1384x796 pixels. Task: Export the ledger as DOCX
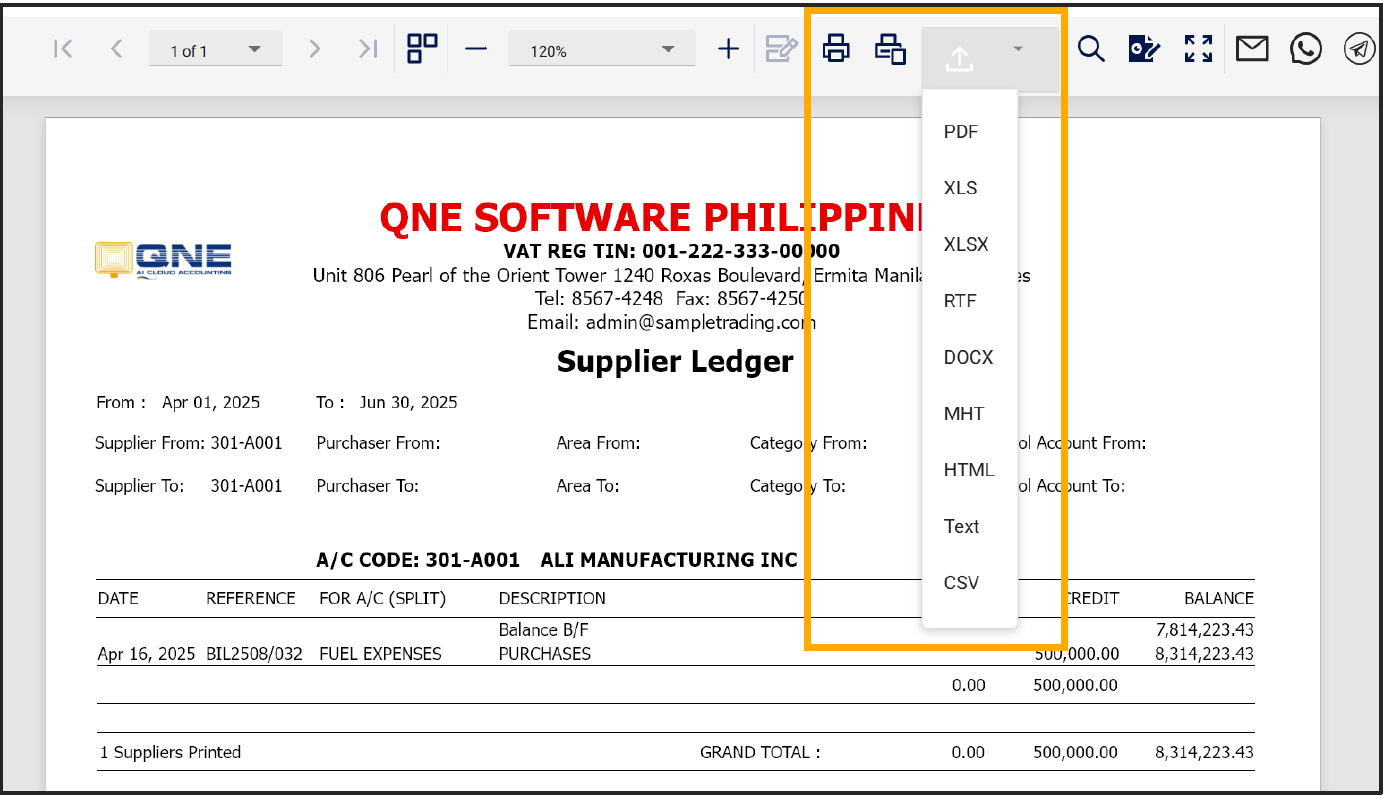coord(969,357)
